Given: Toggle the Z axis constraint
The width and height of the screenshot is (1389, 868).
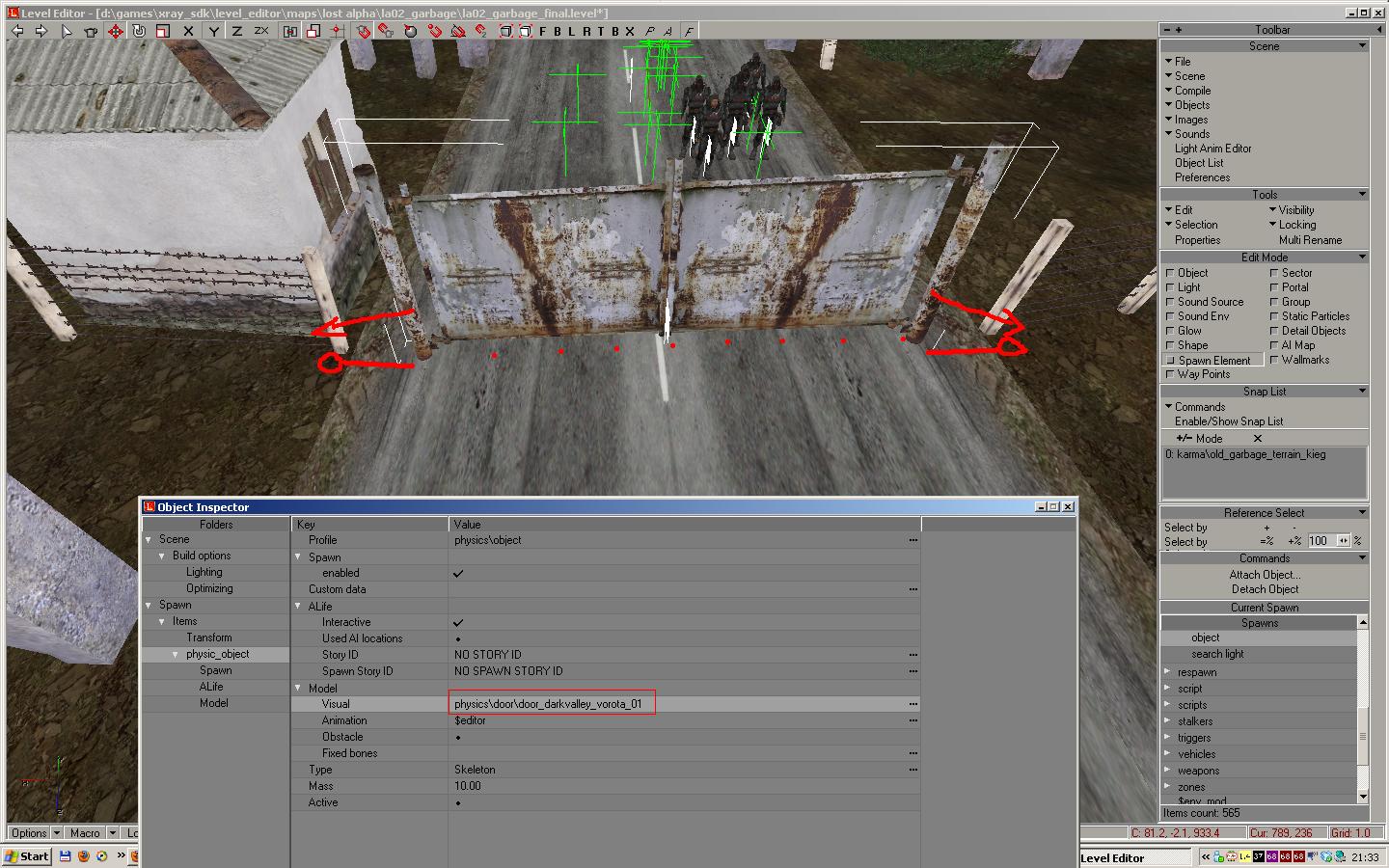Looking at the screenshot, I should point(236,31).
